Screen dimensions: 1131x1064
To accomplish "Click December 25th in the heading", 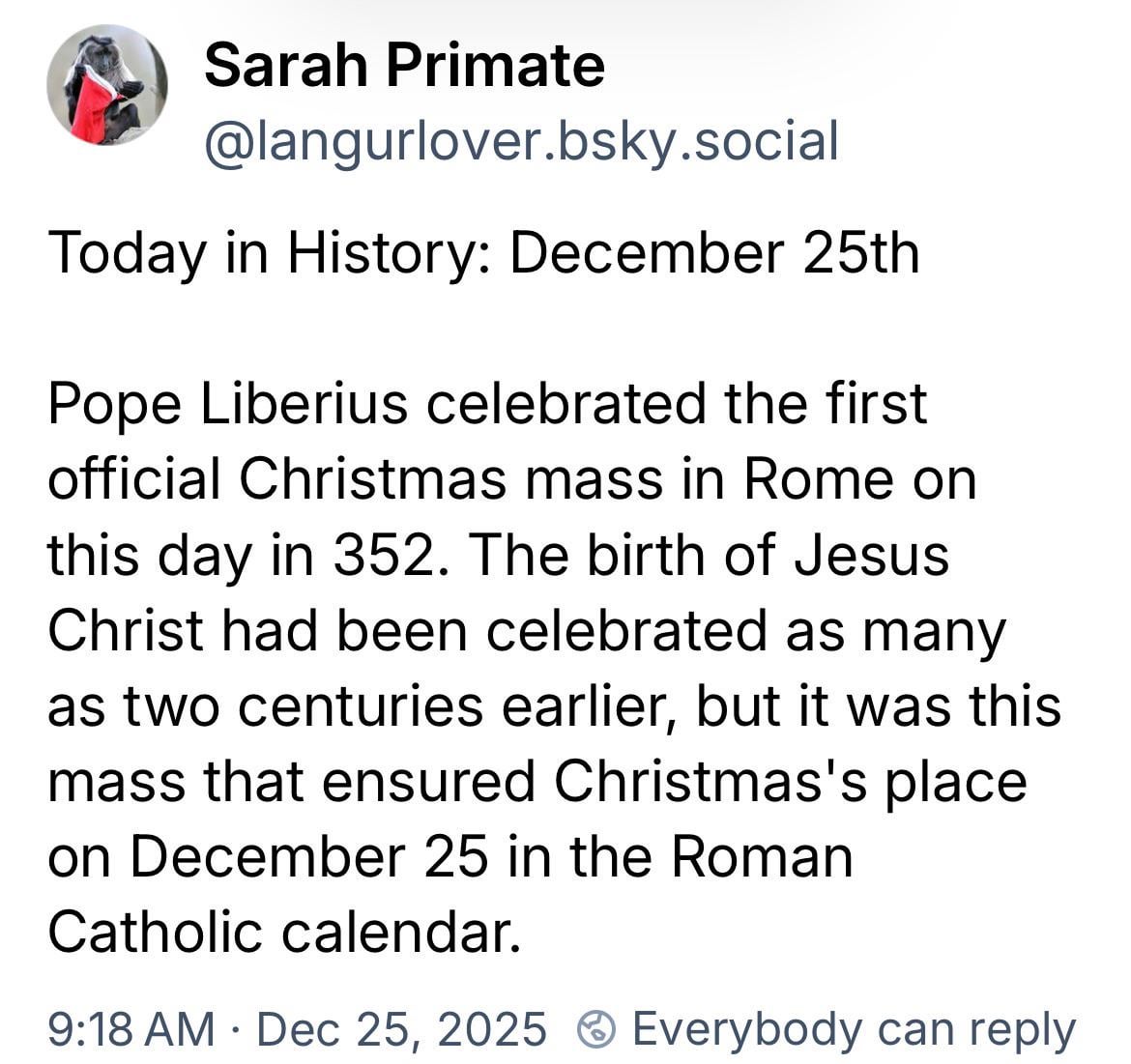I will click(x=714, y=253).
